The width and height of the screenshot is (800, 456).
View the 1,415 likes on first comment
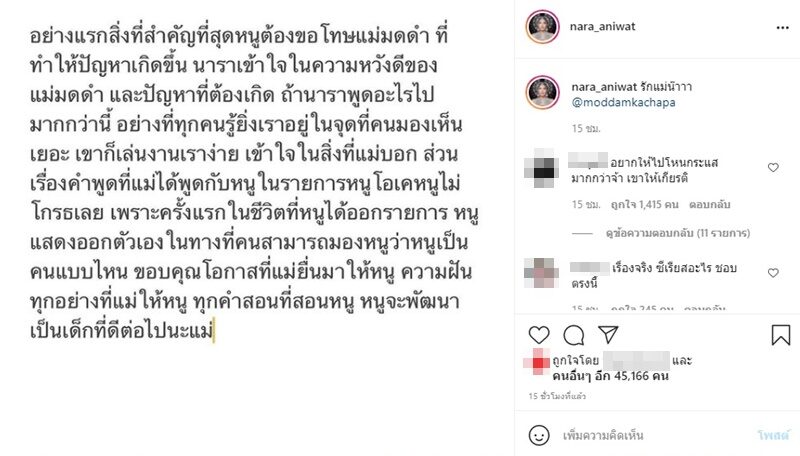(x=644, y=205)
